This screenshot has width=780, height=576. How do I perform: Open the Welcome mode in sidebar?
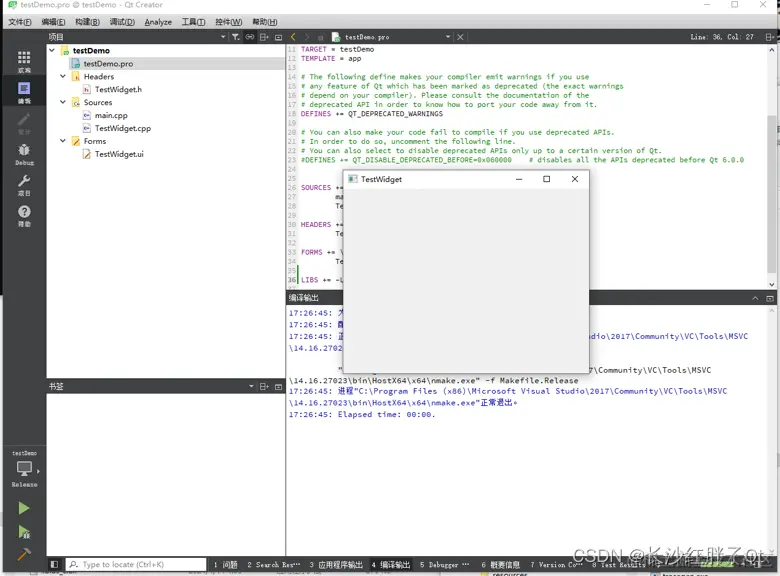tap(24, 61)
